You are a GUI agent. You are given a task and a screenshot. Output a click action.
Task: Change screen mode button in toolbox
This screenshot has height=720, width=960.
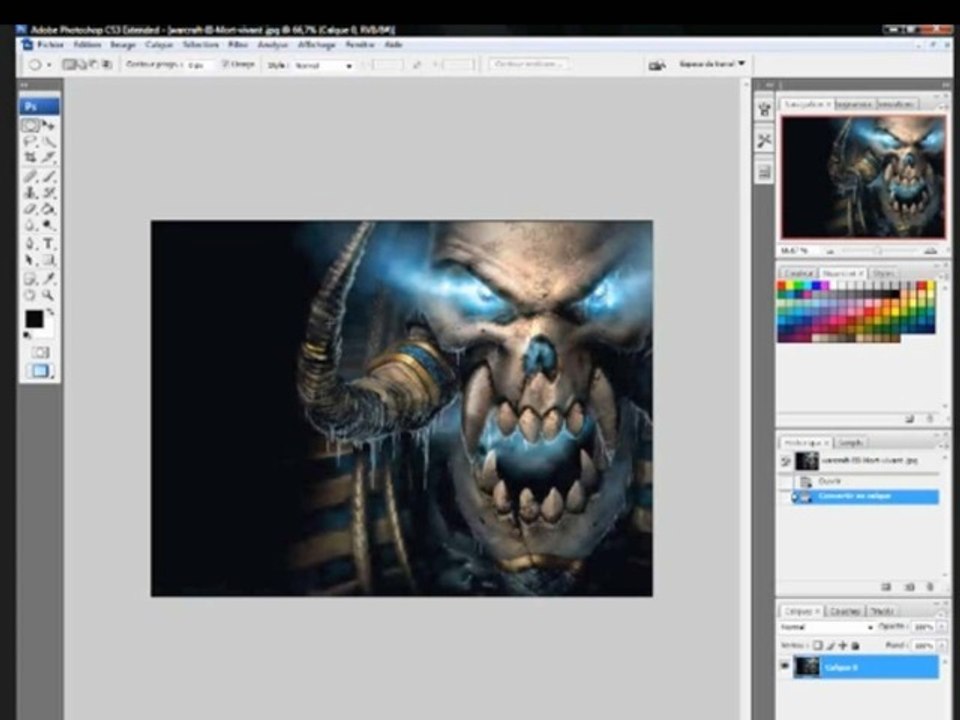[x=40, y=371]
